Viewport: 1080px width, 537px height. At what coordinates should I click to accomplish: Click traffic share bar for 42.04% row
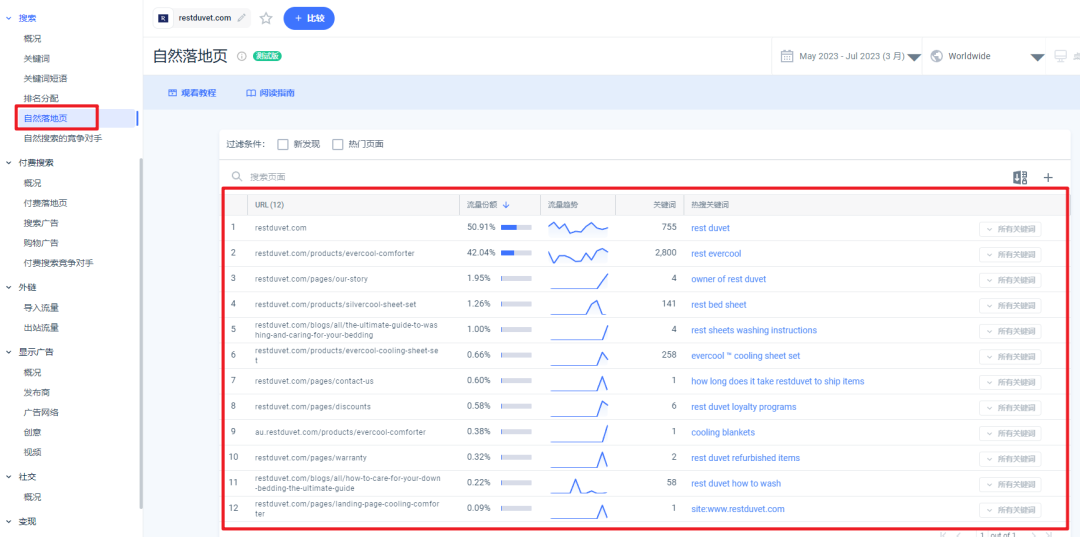click(x=516, y=253)
